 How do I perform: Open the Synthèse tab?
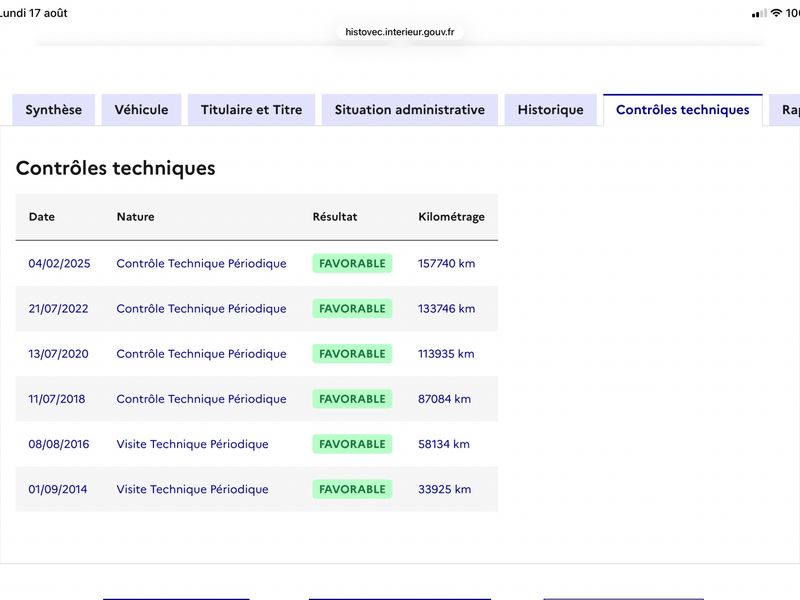[x=54, y=110]
